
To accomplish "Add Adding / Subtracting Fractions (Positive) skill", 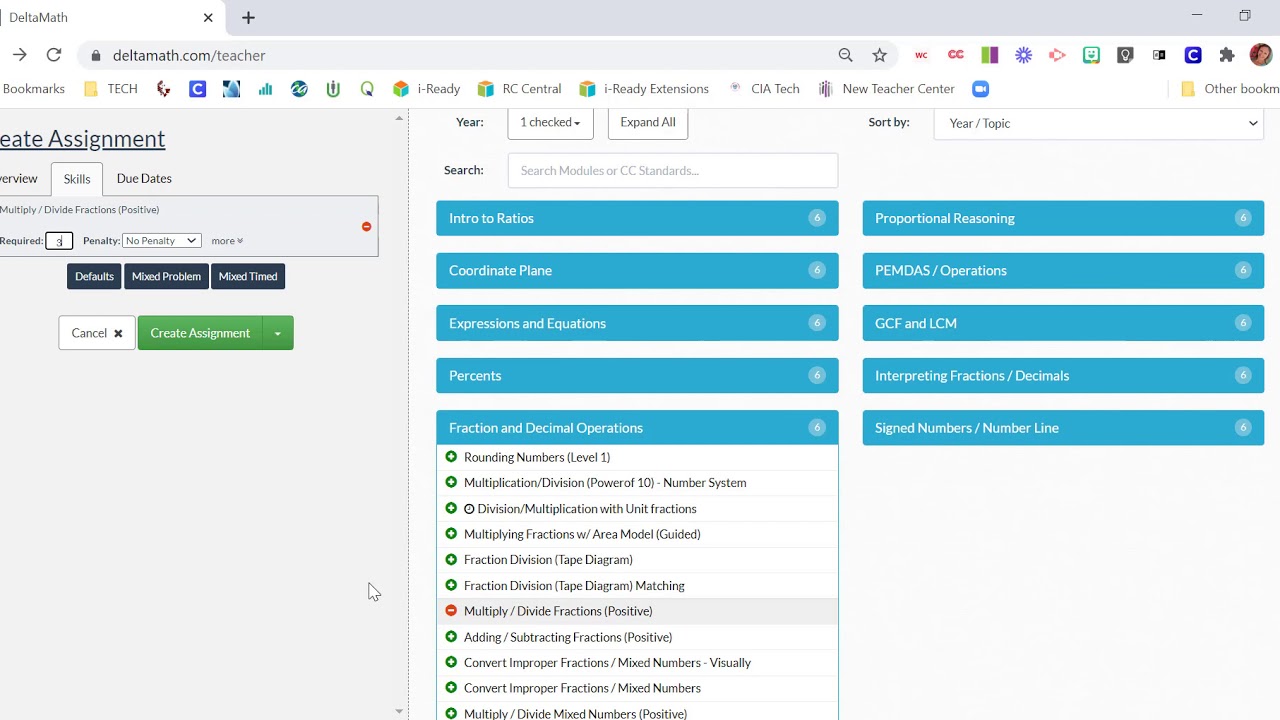I will (451, 637).
